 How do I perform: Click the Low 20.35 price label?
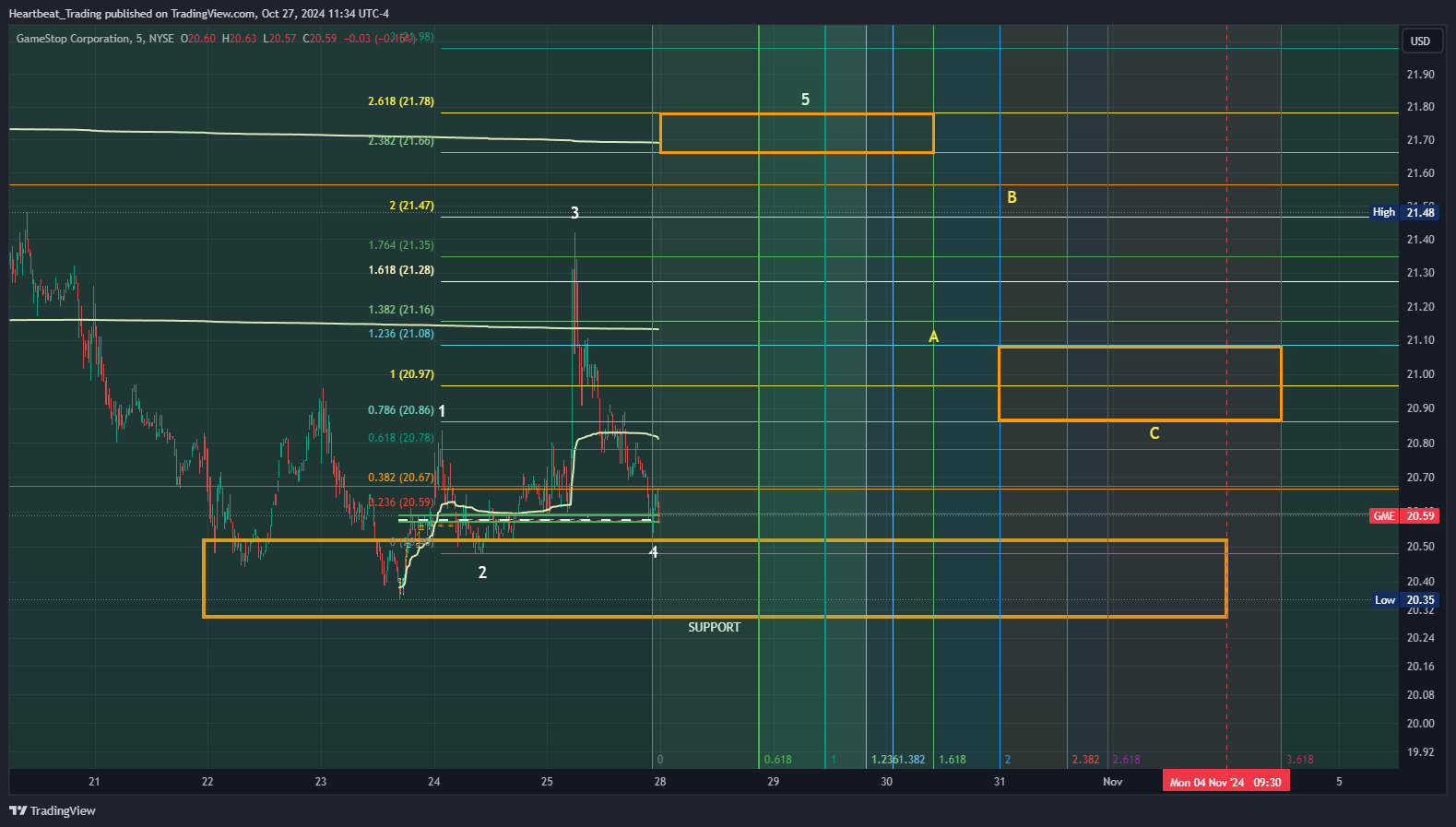[x=1403, y=600]
